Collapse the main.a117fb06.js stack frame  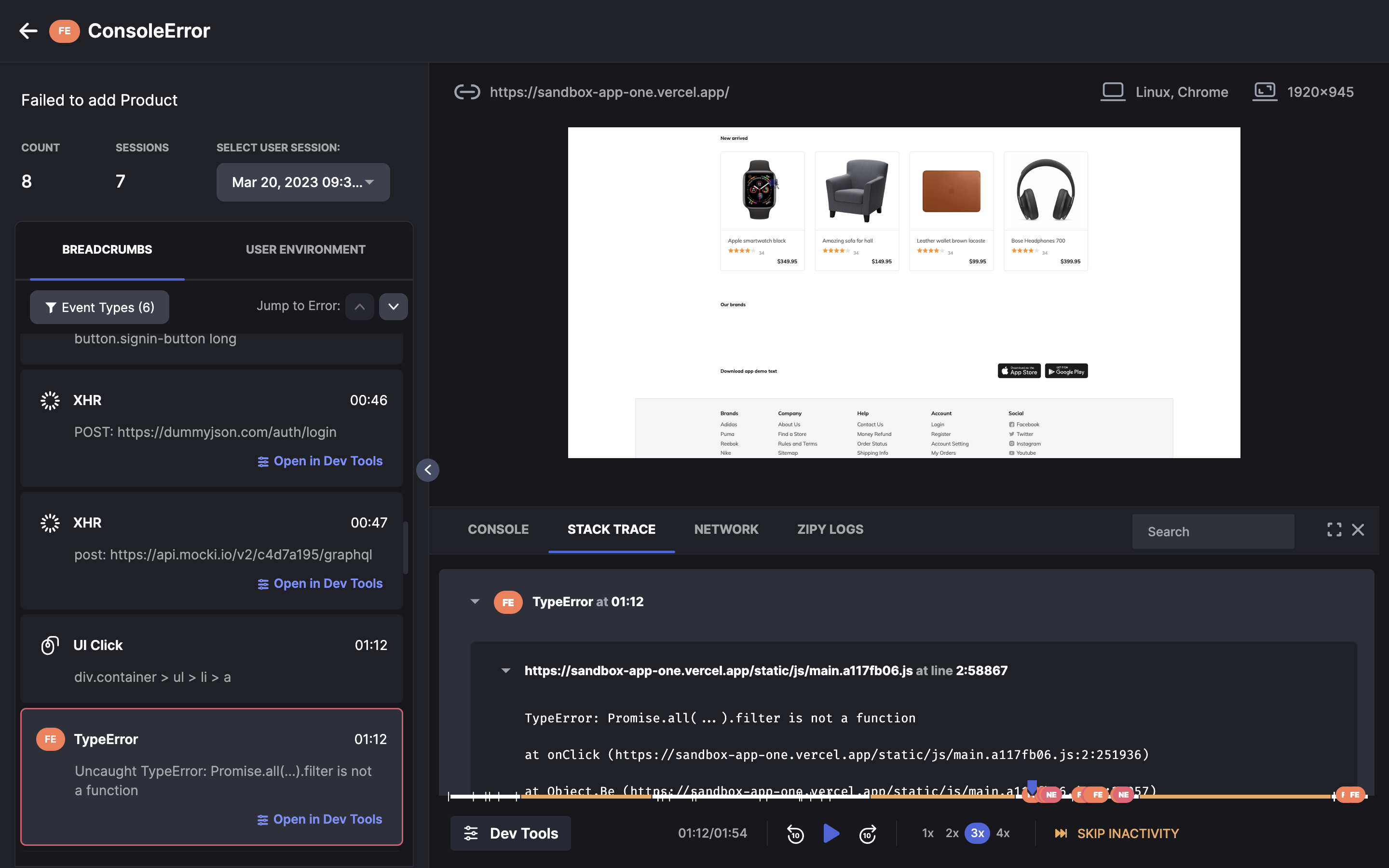coord(505,670)
